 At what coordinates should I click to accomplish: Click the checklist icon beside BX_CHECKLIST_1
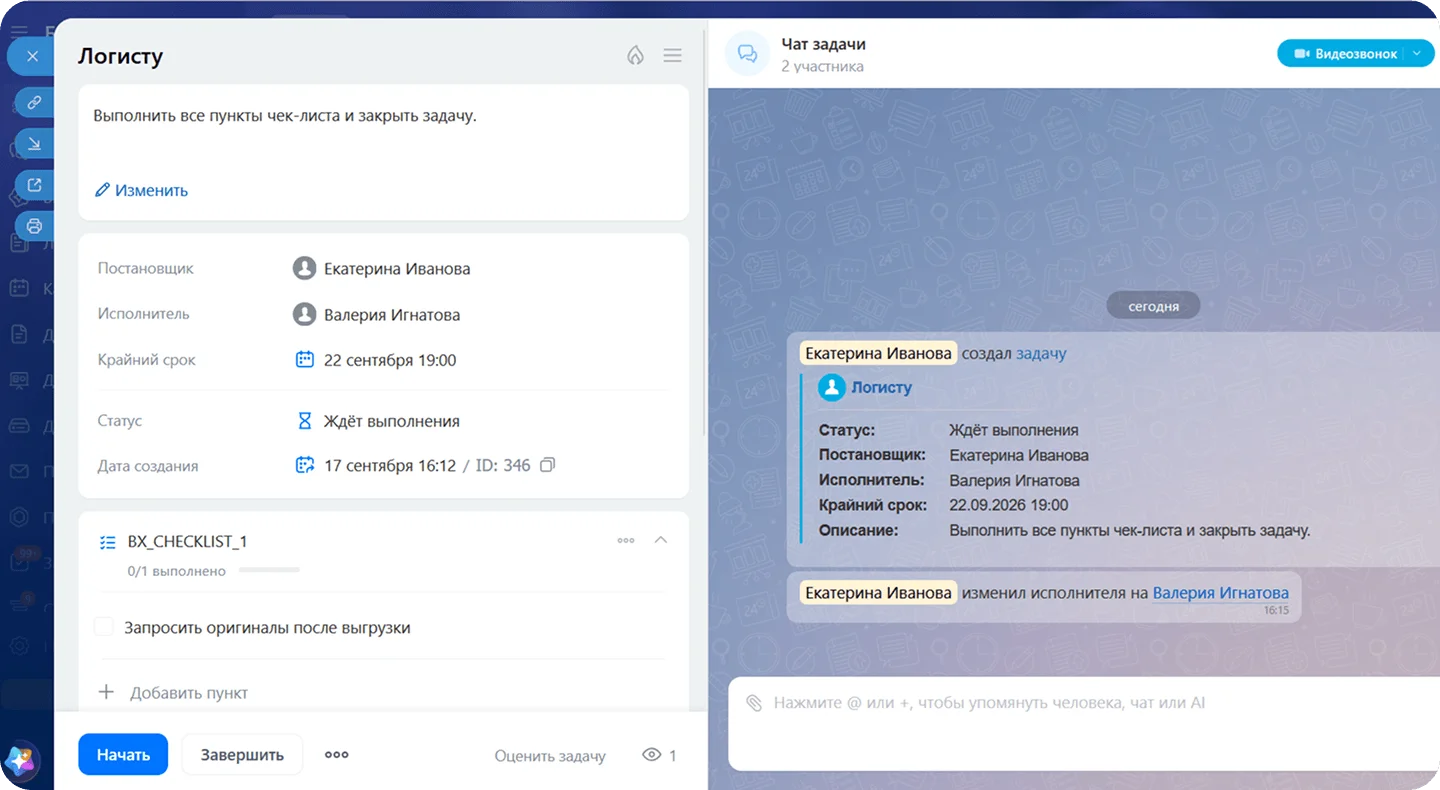108,542
